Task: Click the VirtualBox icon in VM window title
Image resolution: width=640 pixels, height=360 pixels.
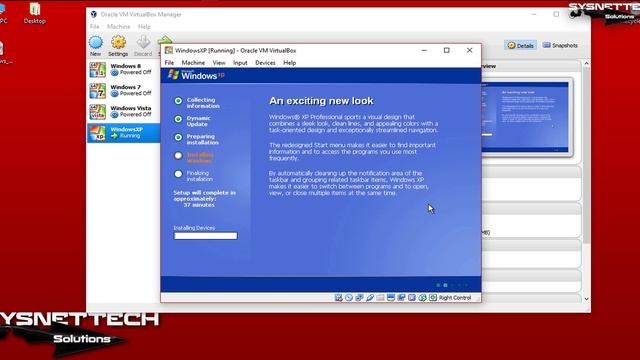Action: point(169,50)
